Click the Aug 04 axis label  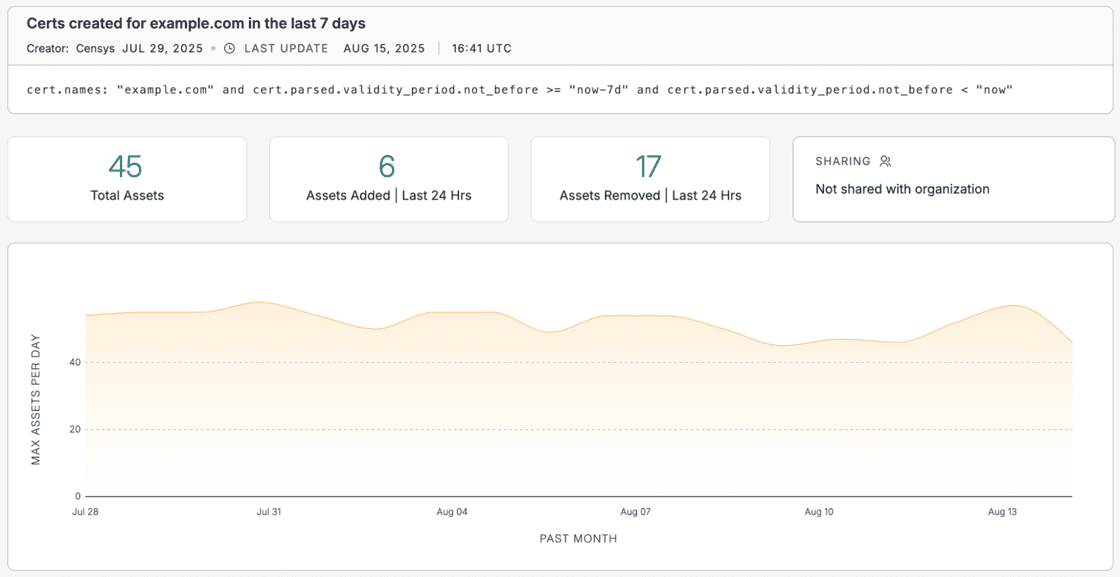tap(452, 512)
